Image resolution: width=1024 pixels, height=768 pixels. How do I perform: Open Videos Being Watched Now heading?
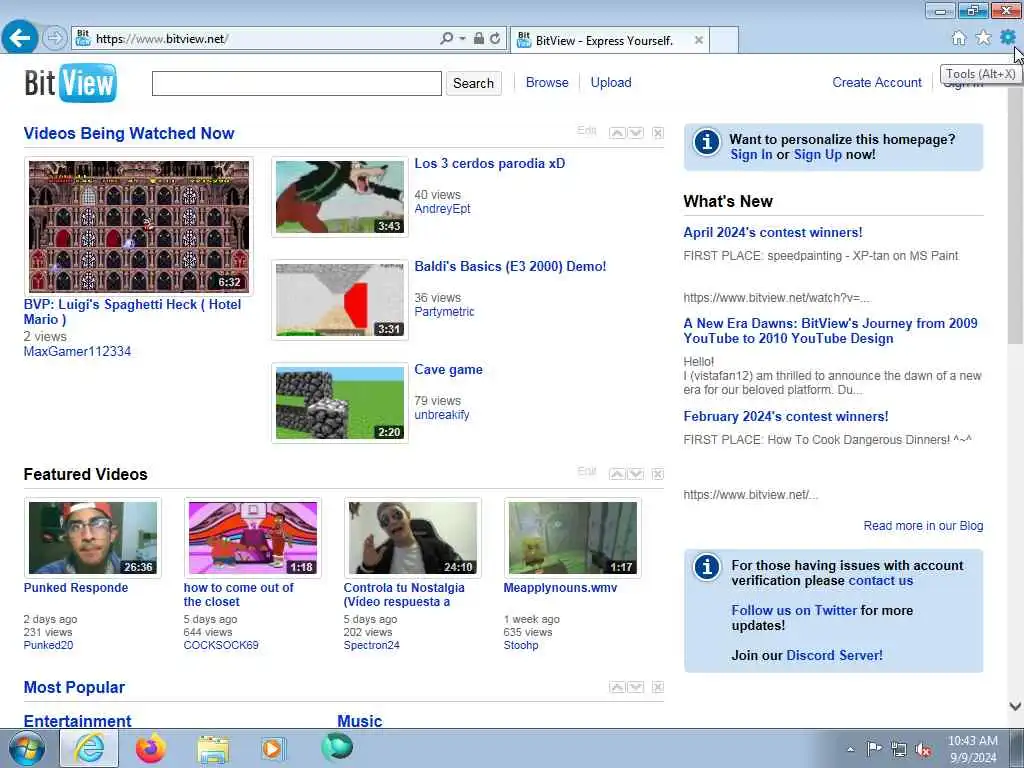coord(129,133)
